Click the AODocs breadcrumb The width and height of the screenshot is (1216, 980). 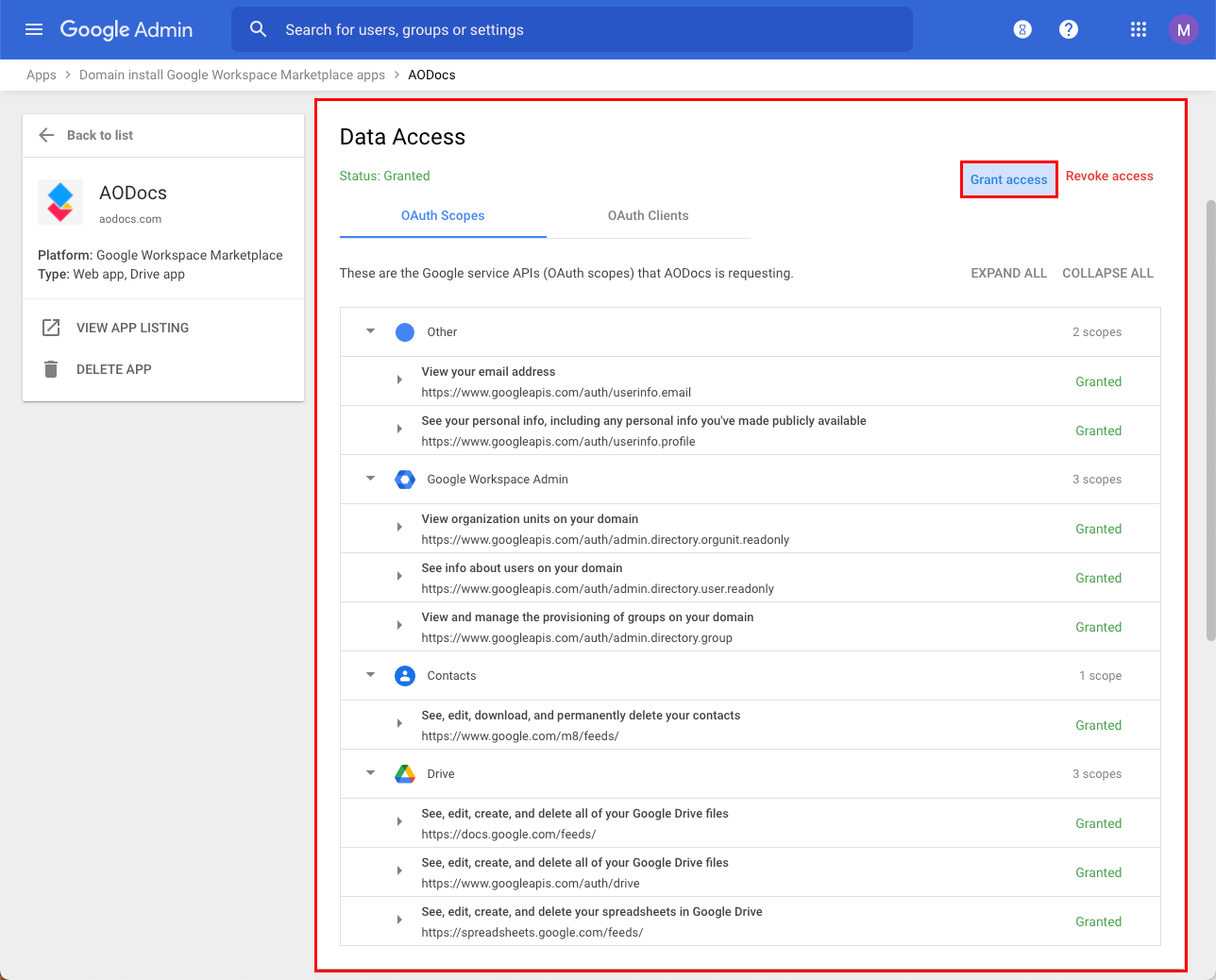tap(431, 75)
